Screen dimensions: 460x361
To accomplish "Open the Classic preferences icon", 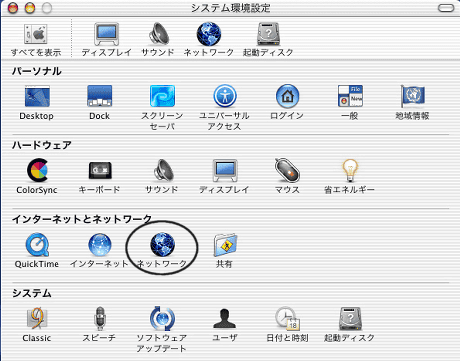I will [37, 318].
